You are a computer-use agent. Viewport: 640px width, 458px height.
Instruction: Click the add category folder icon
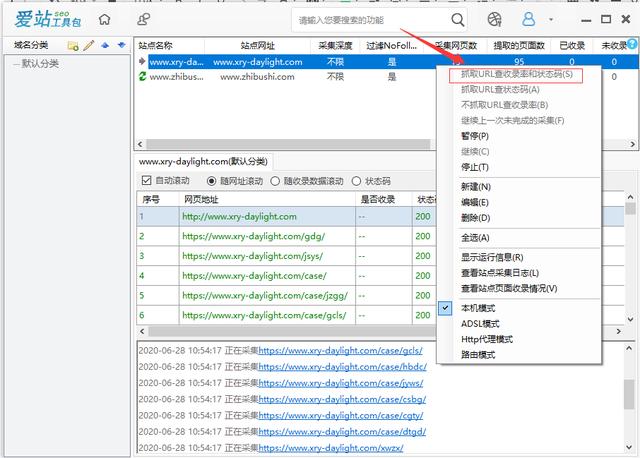[x=73, y=45]
